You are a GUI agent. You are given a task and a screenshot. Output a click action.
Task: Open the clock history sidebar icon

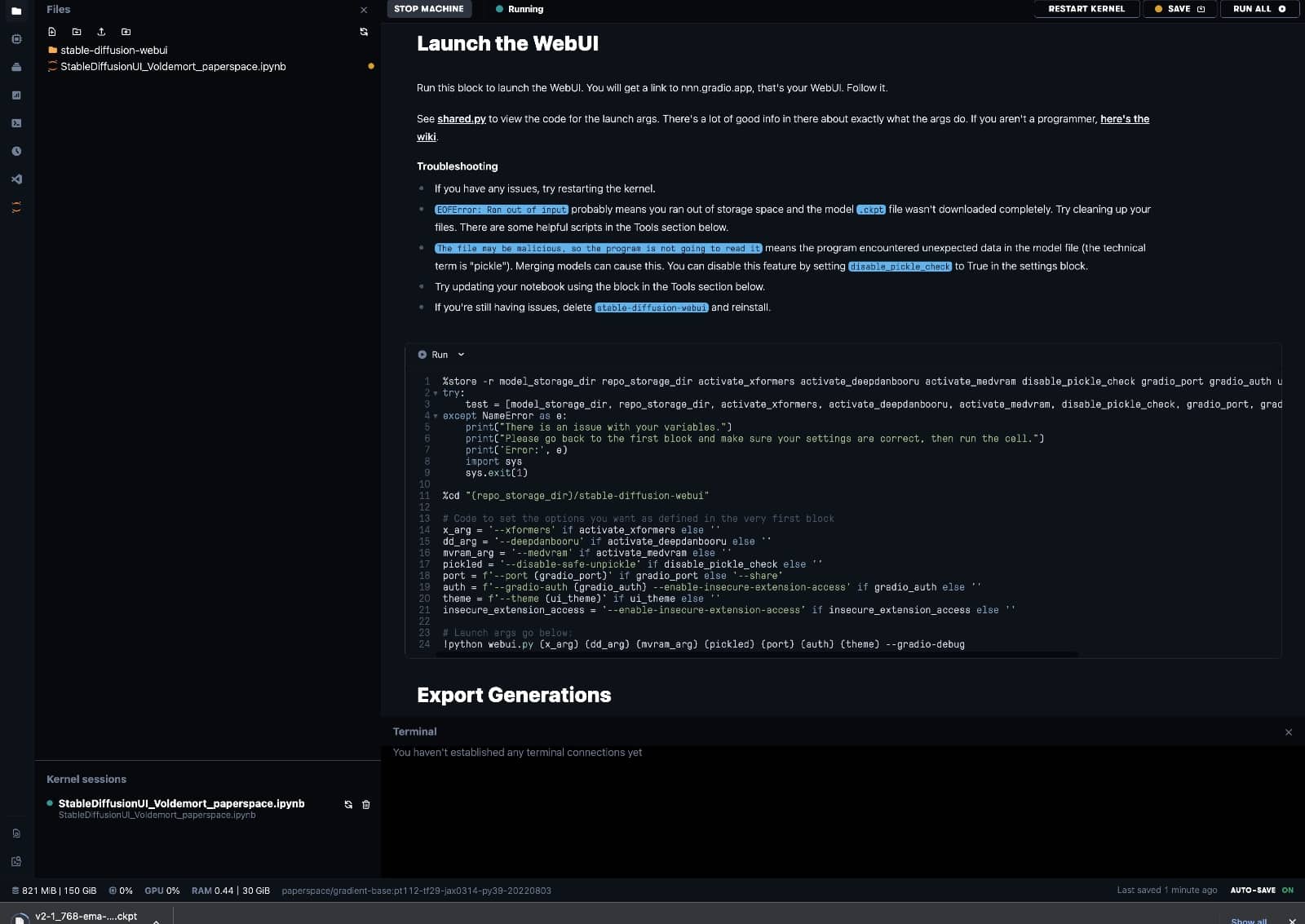tap(16, 152)
